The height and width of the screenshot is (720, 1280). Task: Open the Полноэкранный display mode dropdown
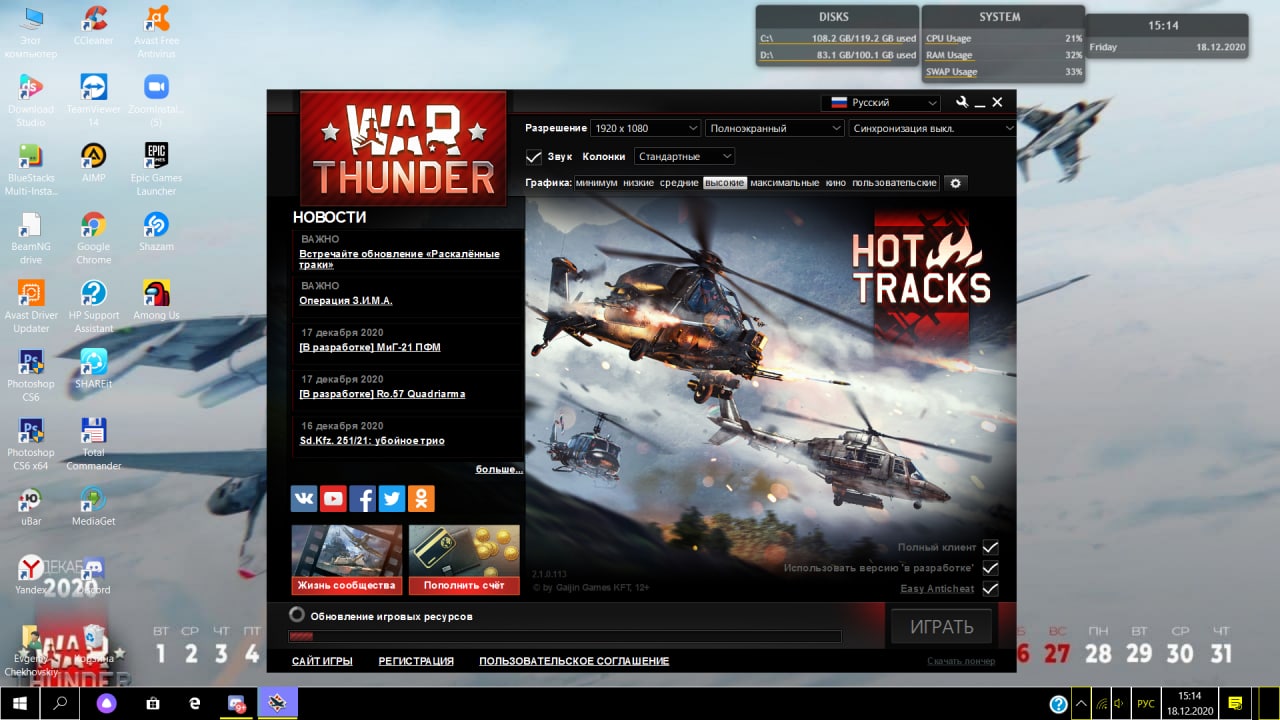point(775,128)
